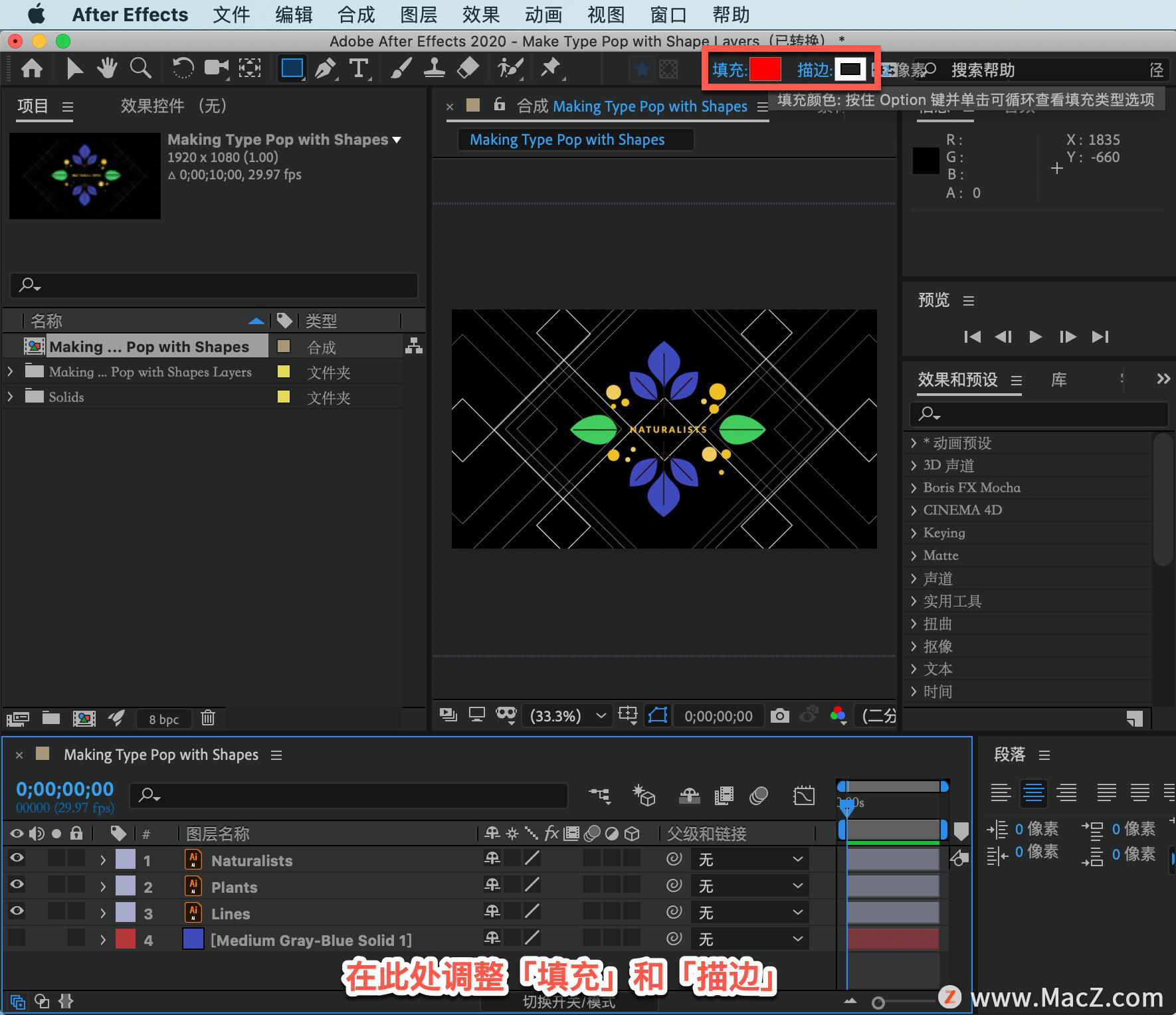Select the Puppet Pin tool
The image size is (1176, 1015).
(x=551, y=68)
